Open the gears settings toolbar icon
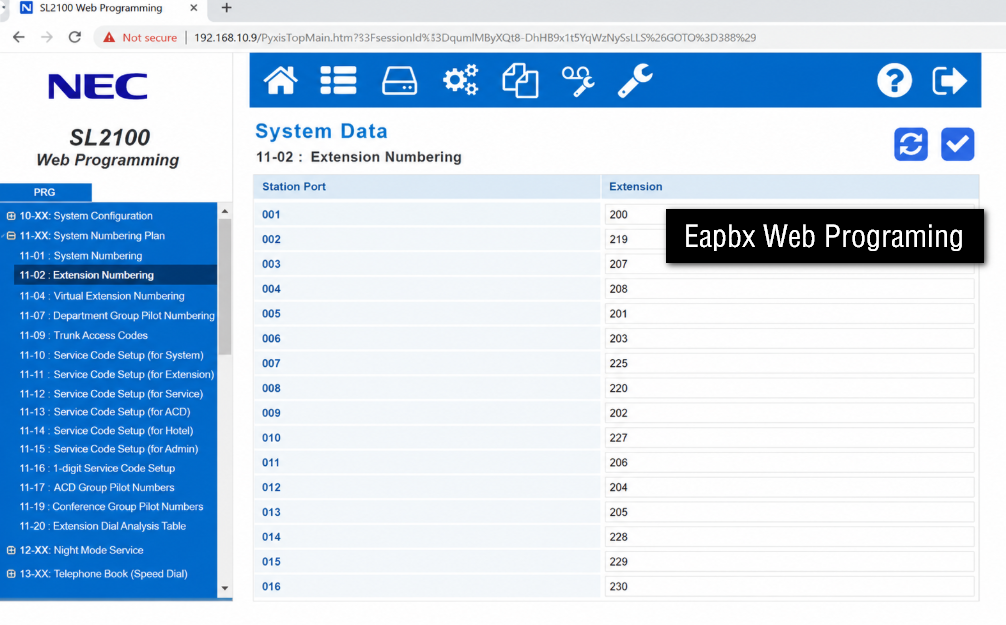This screenshot has width=1006, height=625. (460, 80)
